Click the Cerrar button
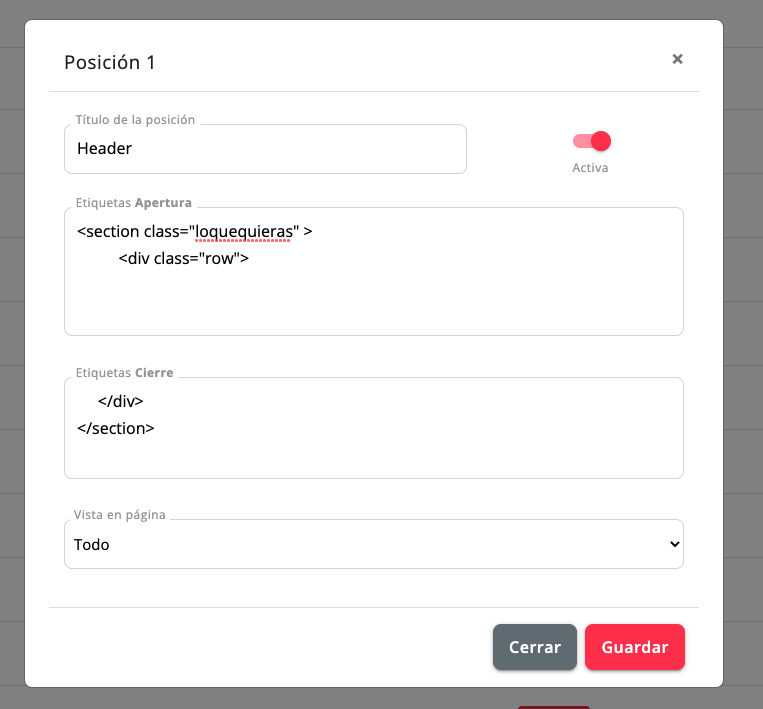 pyautogui.click(x=535, y=647)
